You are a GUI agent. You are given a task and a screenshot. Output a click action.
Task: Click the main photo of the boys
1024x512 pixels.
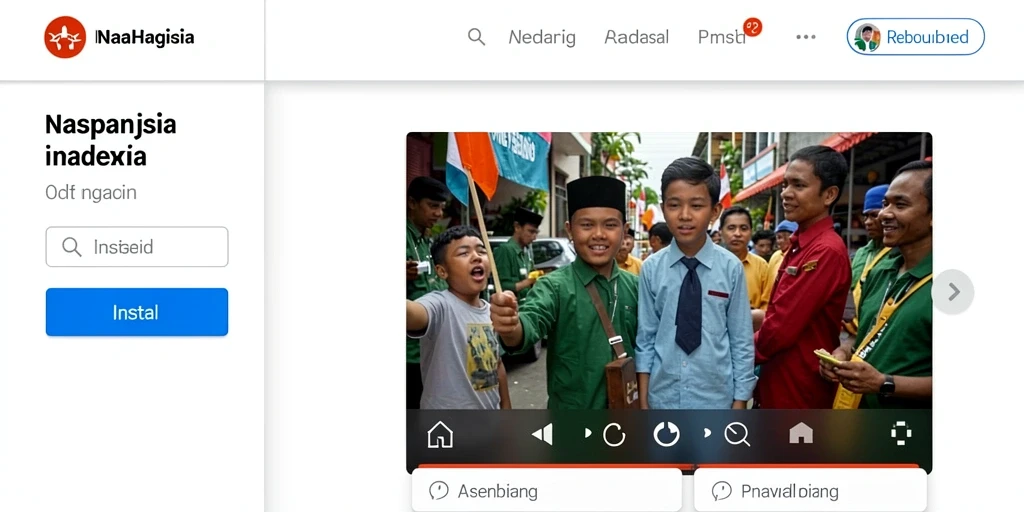[x=669, y=270]
